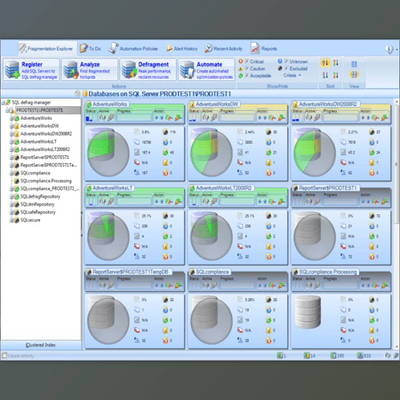The width and height of the screenshot is (400, 400).
Task: Expand the AdventureWorks tree node
Action: point(11,118)
